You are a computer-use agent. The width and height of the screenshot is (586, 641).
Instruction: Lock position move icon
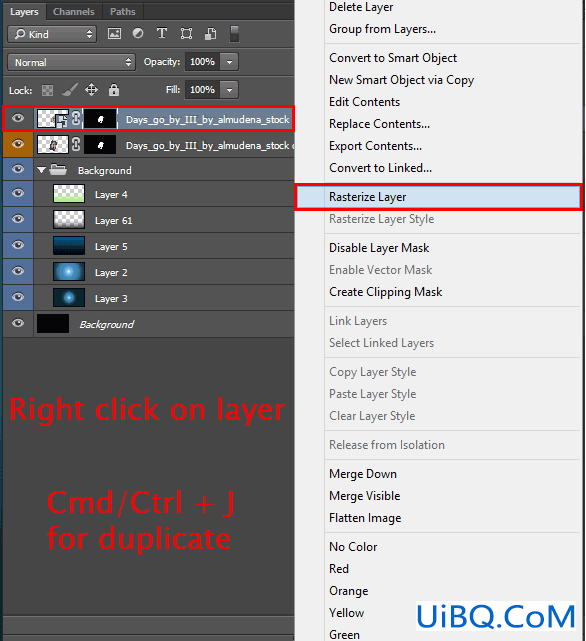point(92,90)
